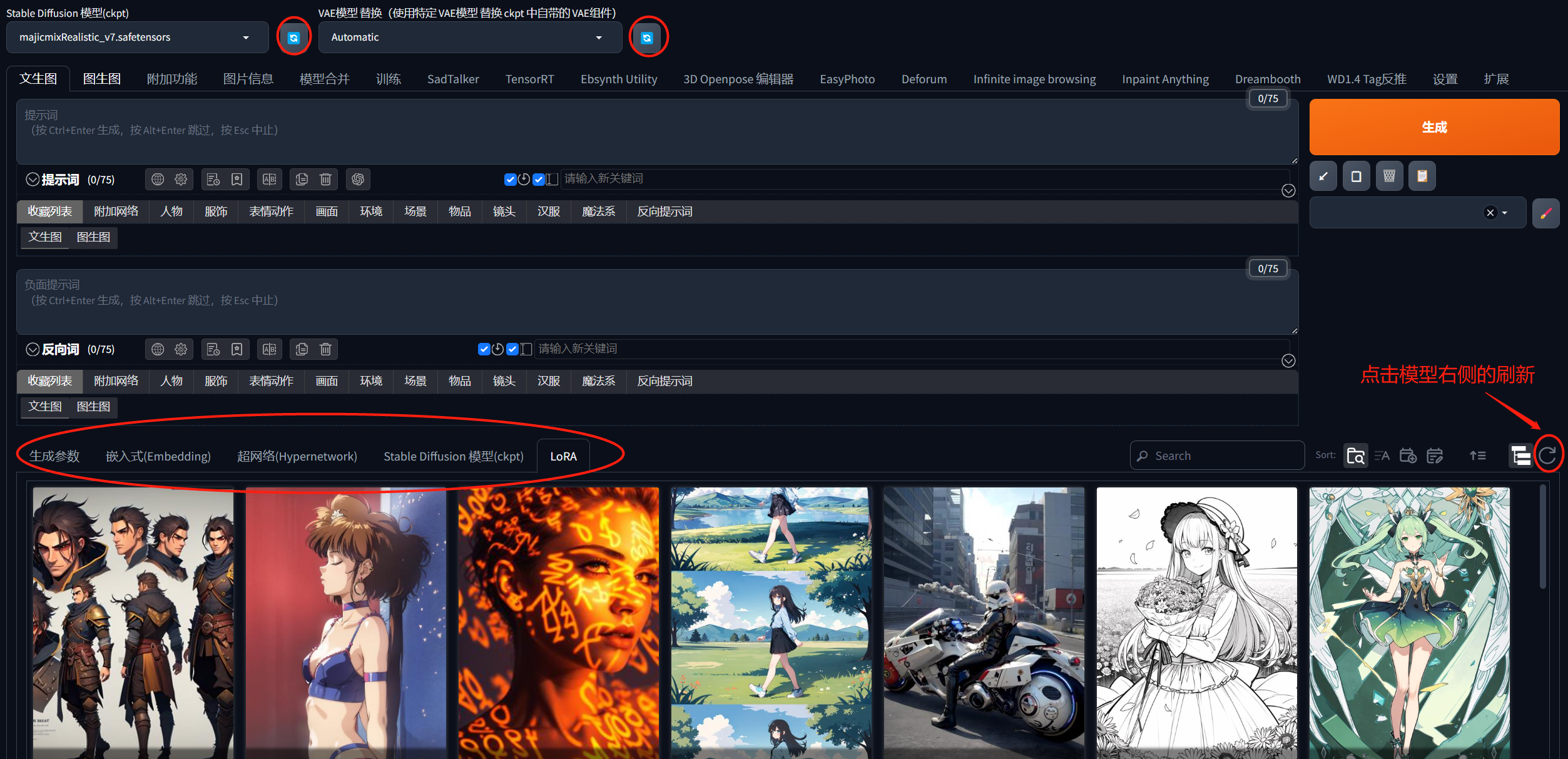The height and width of the screenshot is (759, 1568).
Task: Toggle checkbox beside text-cursor icon in 提示词 row
Action: pos(539,180)
